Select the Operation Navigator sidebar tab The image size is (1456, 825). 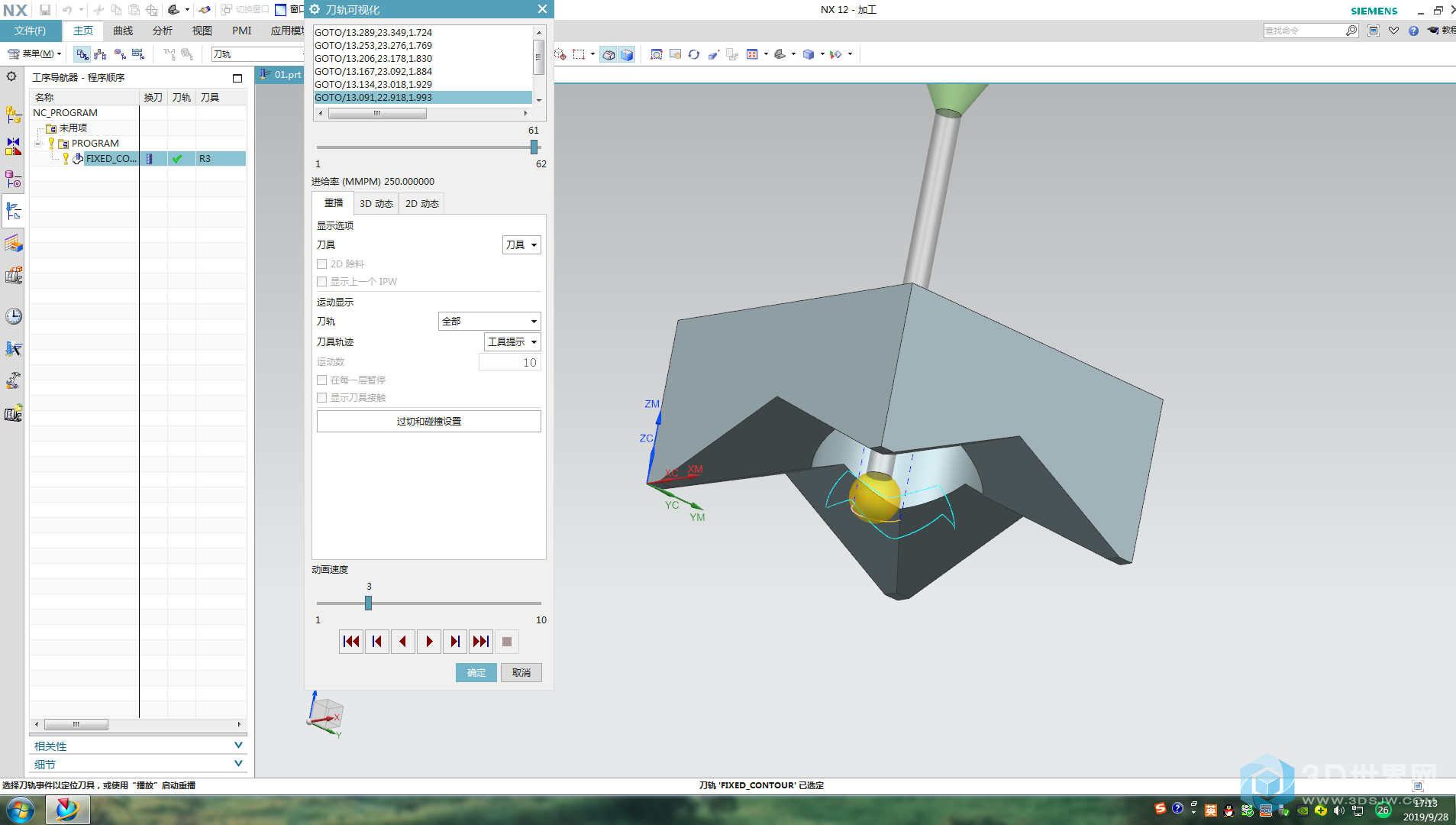13,212
